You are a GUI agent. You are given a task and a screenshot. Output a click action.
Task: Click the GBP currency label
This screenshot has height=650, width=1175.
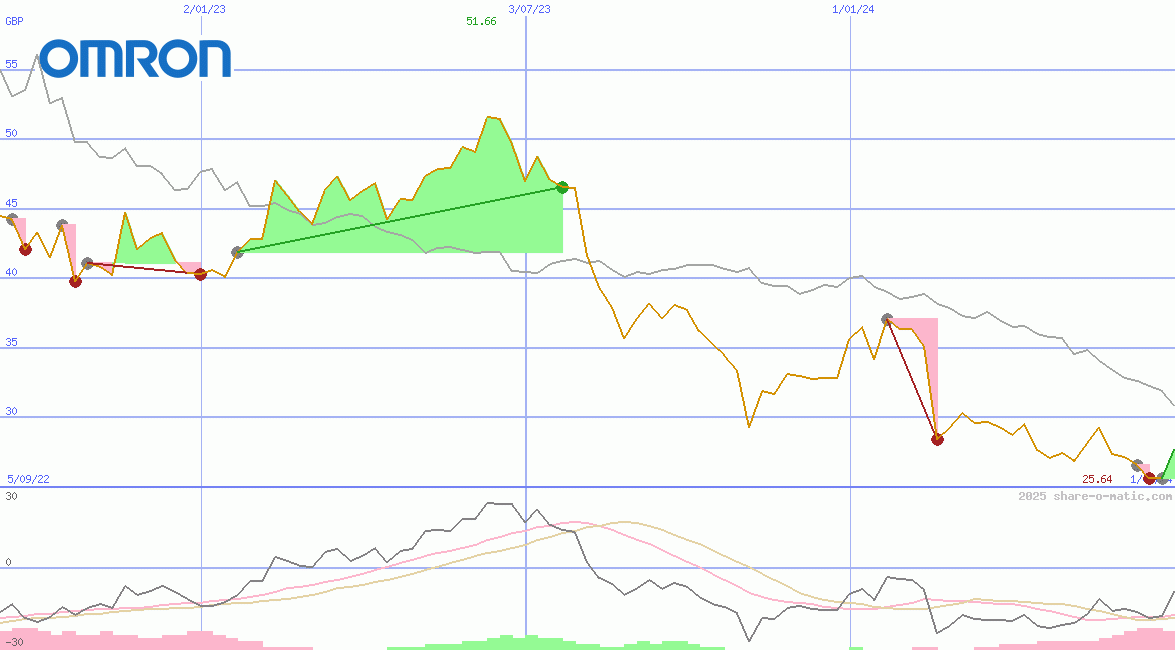tap(14, 21)
